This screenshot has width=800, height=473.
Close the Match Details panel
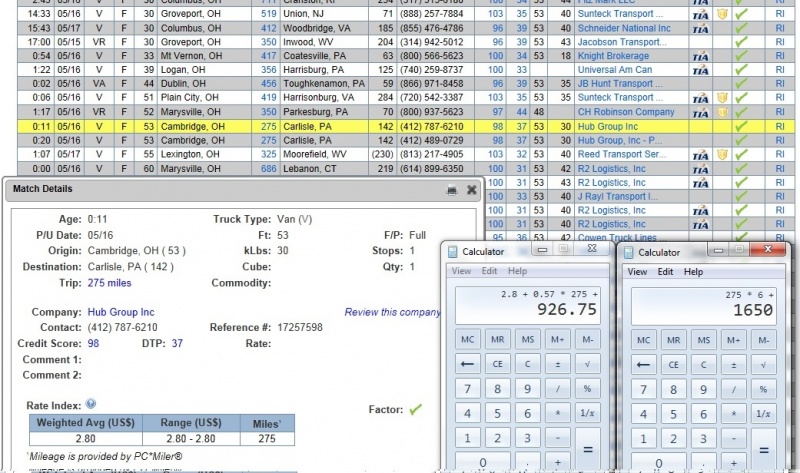471,190
